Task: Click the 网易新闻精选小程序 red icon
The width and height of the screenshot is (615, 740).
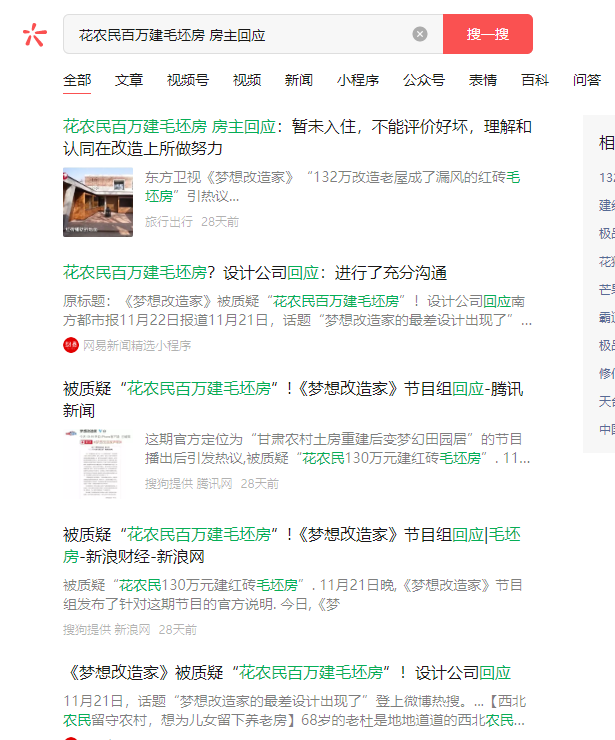Action: tap(71, 345)
